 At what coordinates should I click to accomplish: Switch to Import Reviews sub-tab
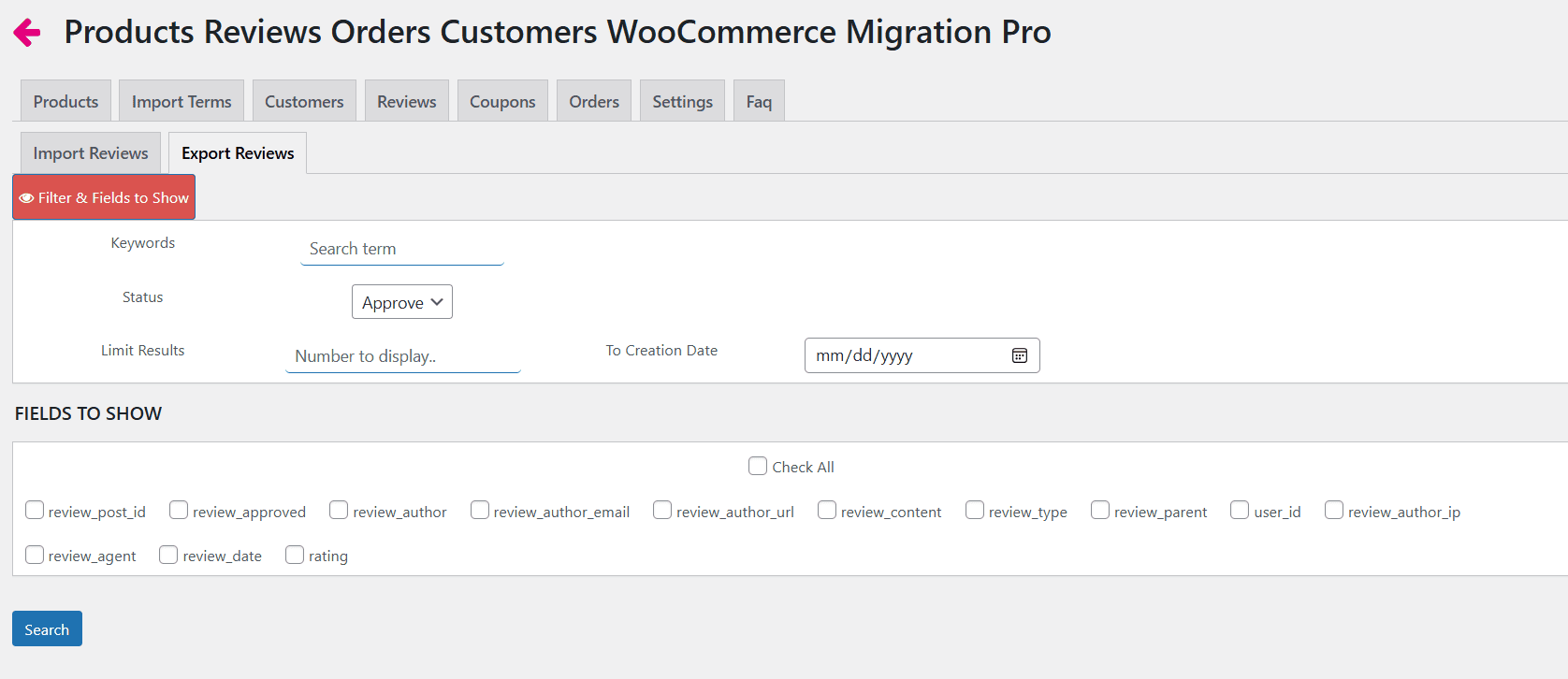click(x=91, y=152)
